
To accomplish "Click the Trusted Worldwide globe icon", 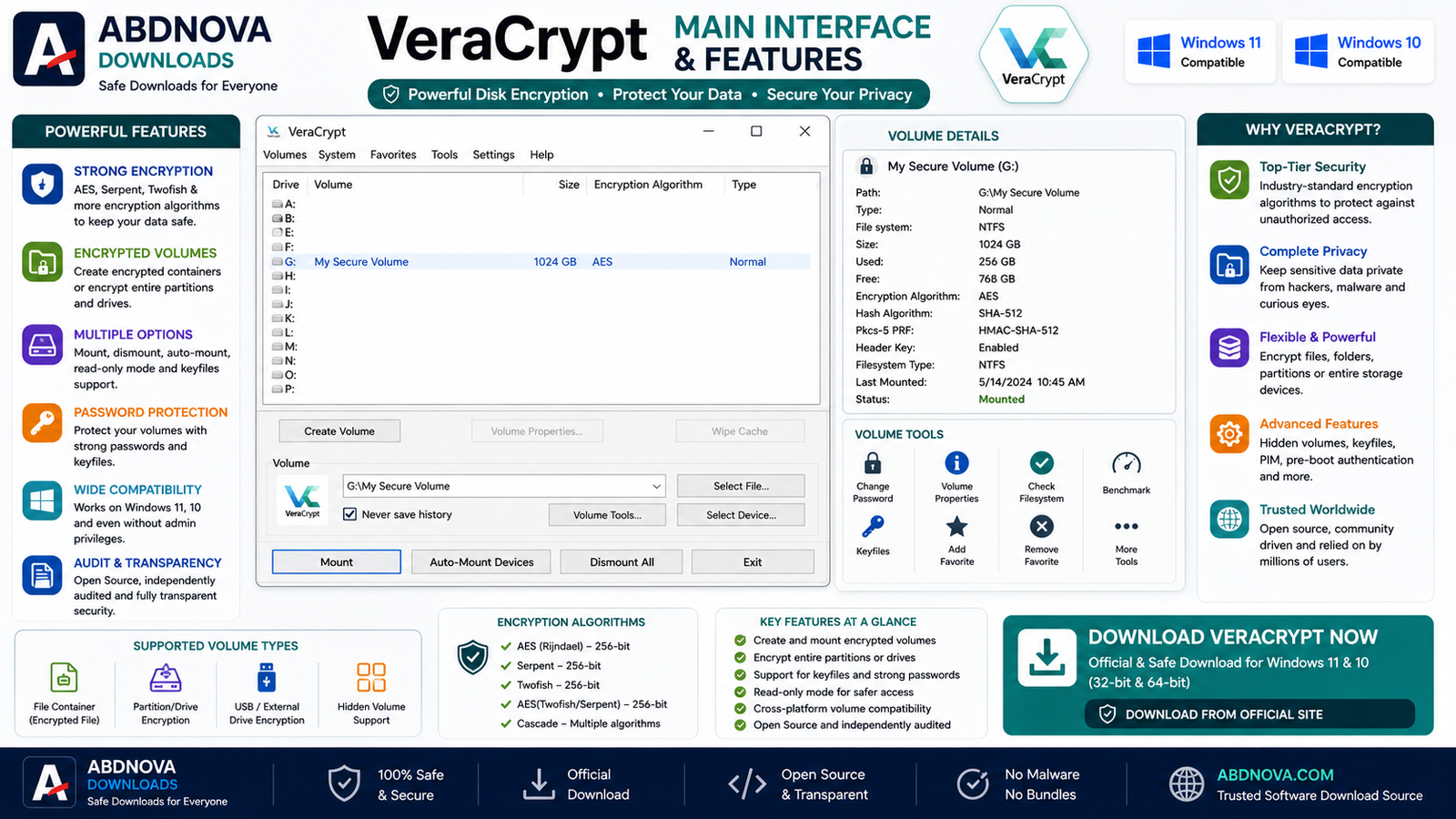I will coord(1229,520).
